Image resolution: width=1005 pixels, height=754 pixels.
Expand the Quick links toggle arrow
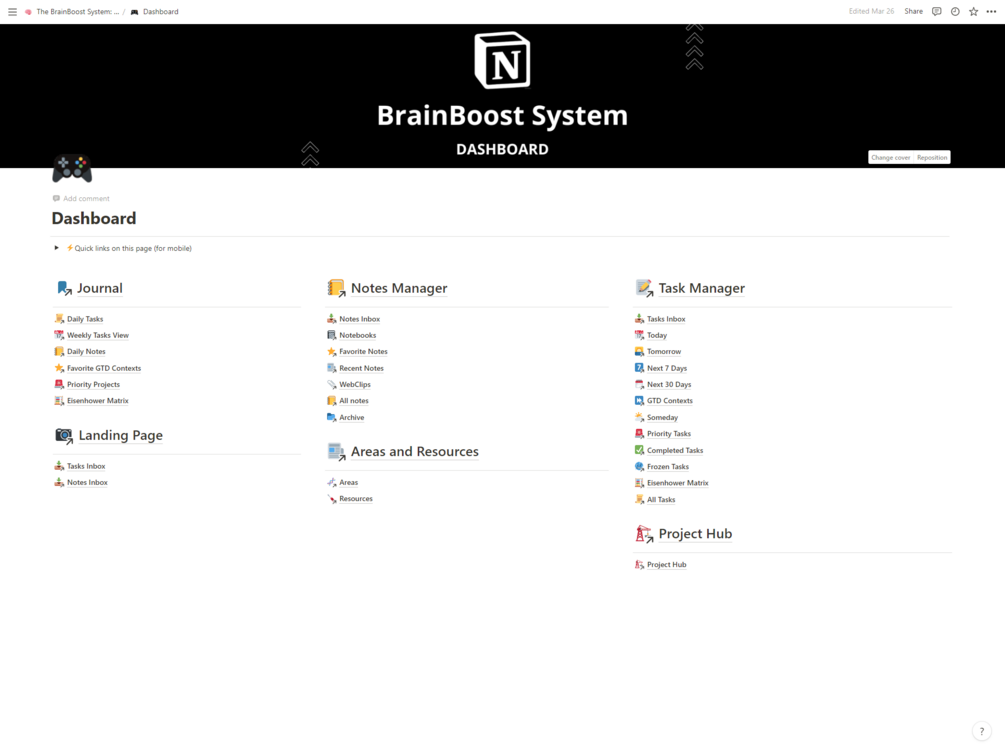pos(56,248)
